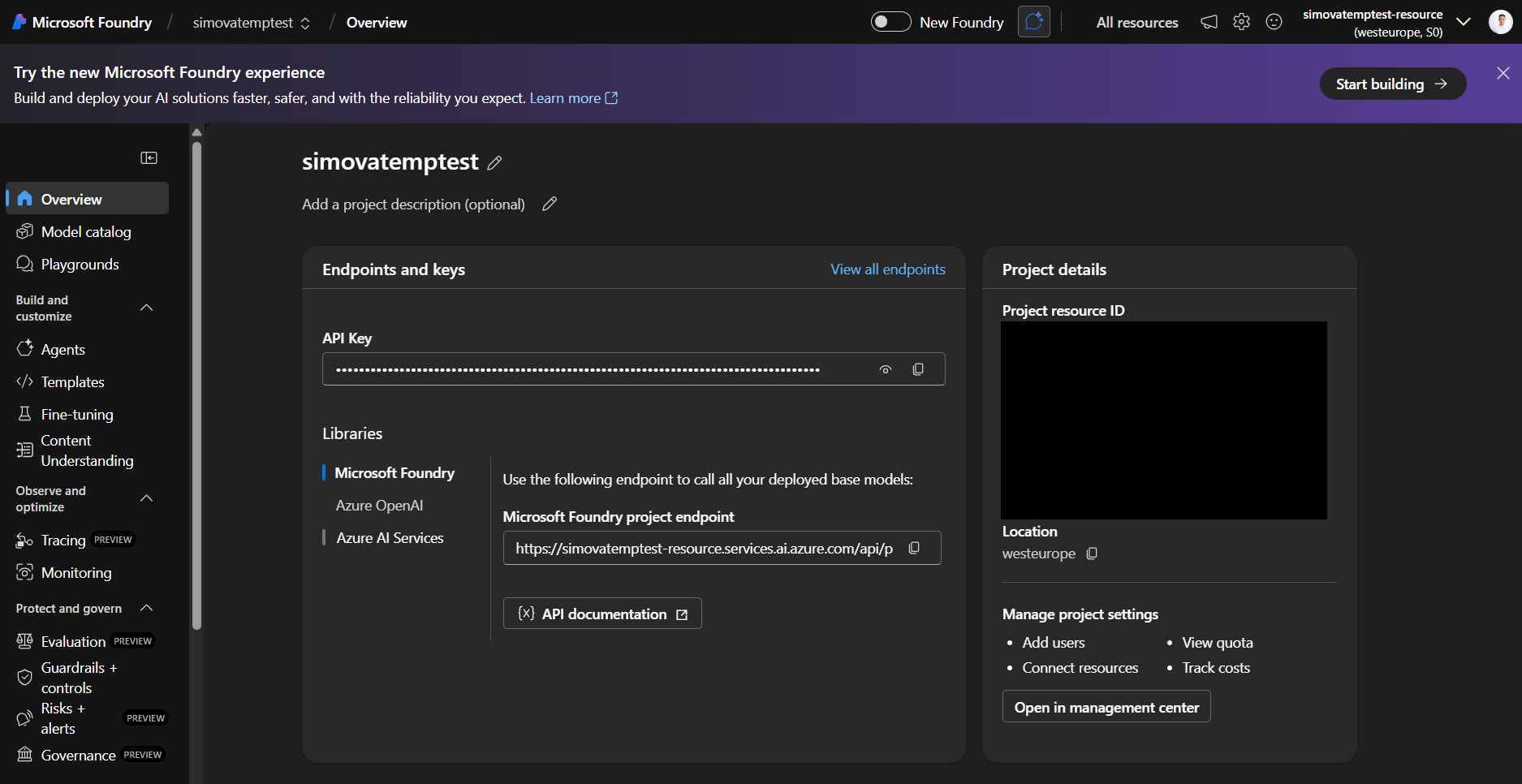Edit the project description pencil icon
The width and height of the screenshot is (1522, 784).
pyautogui.click(x=550, y=204)
